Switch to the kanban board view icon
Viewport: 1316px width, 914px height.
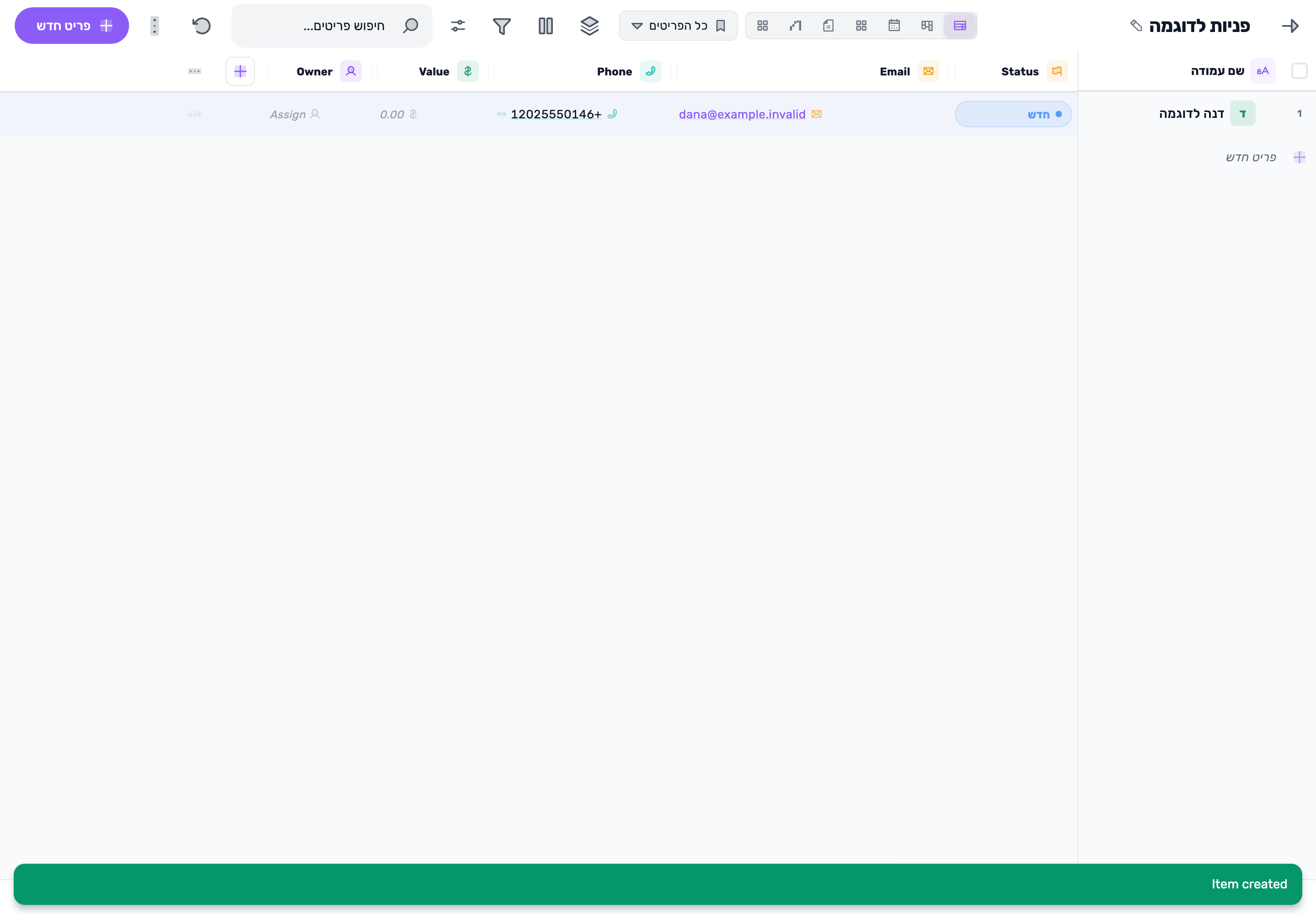pyautogui.click(x=927, y=26)
